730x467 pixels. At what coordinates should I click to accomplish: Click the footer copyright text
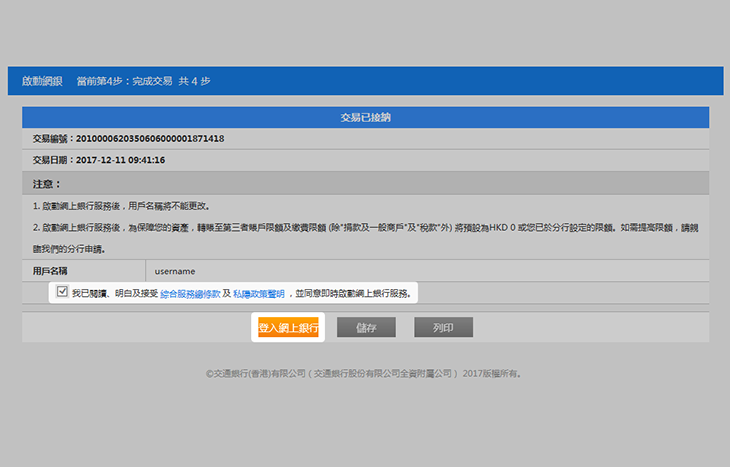[x=364, y=373]
